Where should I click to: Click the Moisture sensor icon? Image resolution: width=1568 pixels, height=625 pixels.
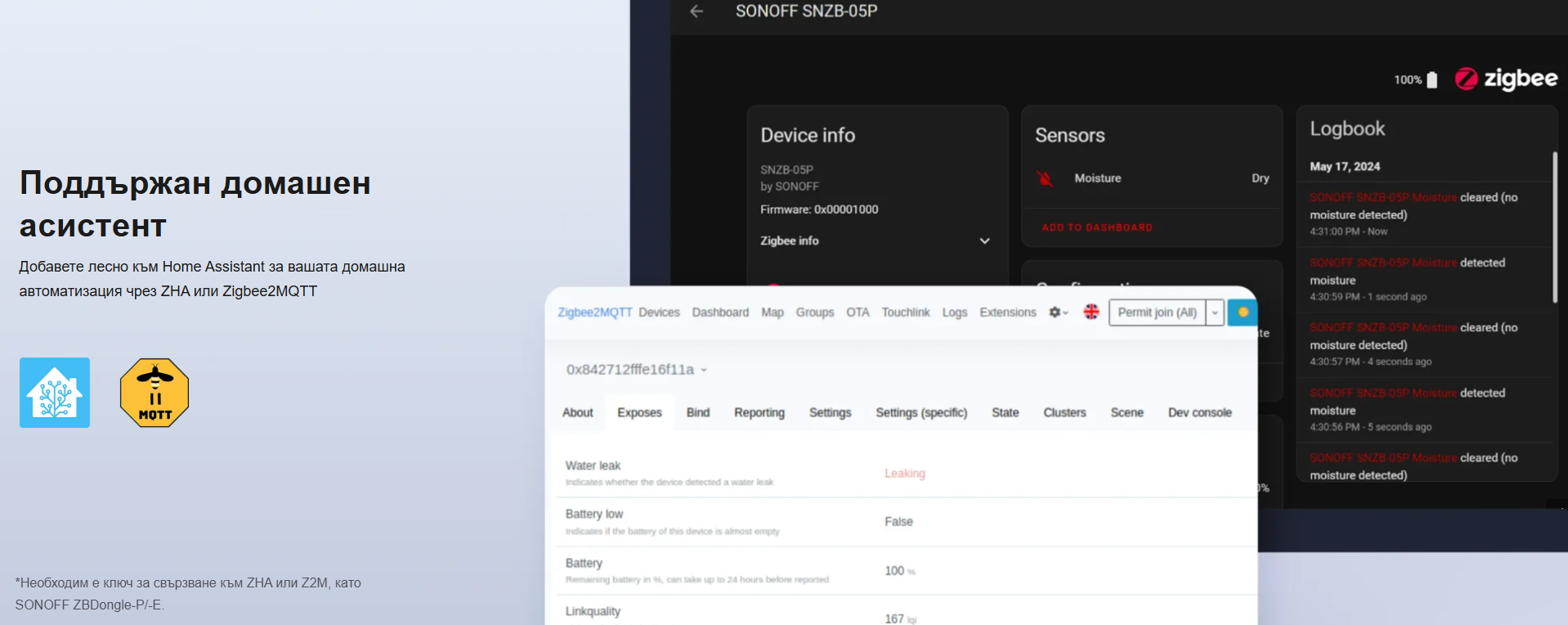[x=1045, y=178]
